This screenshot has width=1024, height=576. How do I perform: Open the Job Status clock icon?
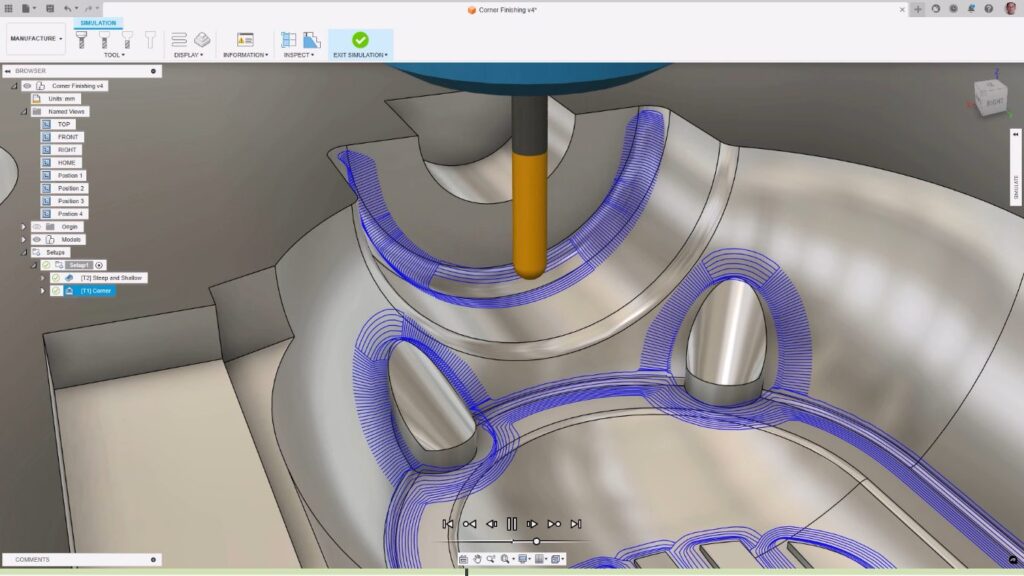pos(953,8)
